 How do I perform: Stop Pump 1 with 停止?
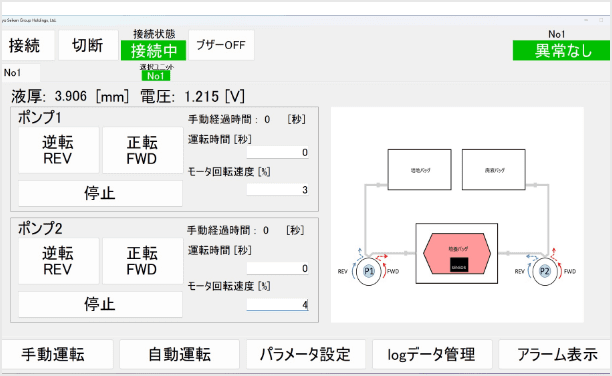(x=100, y=193)
